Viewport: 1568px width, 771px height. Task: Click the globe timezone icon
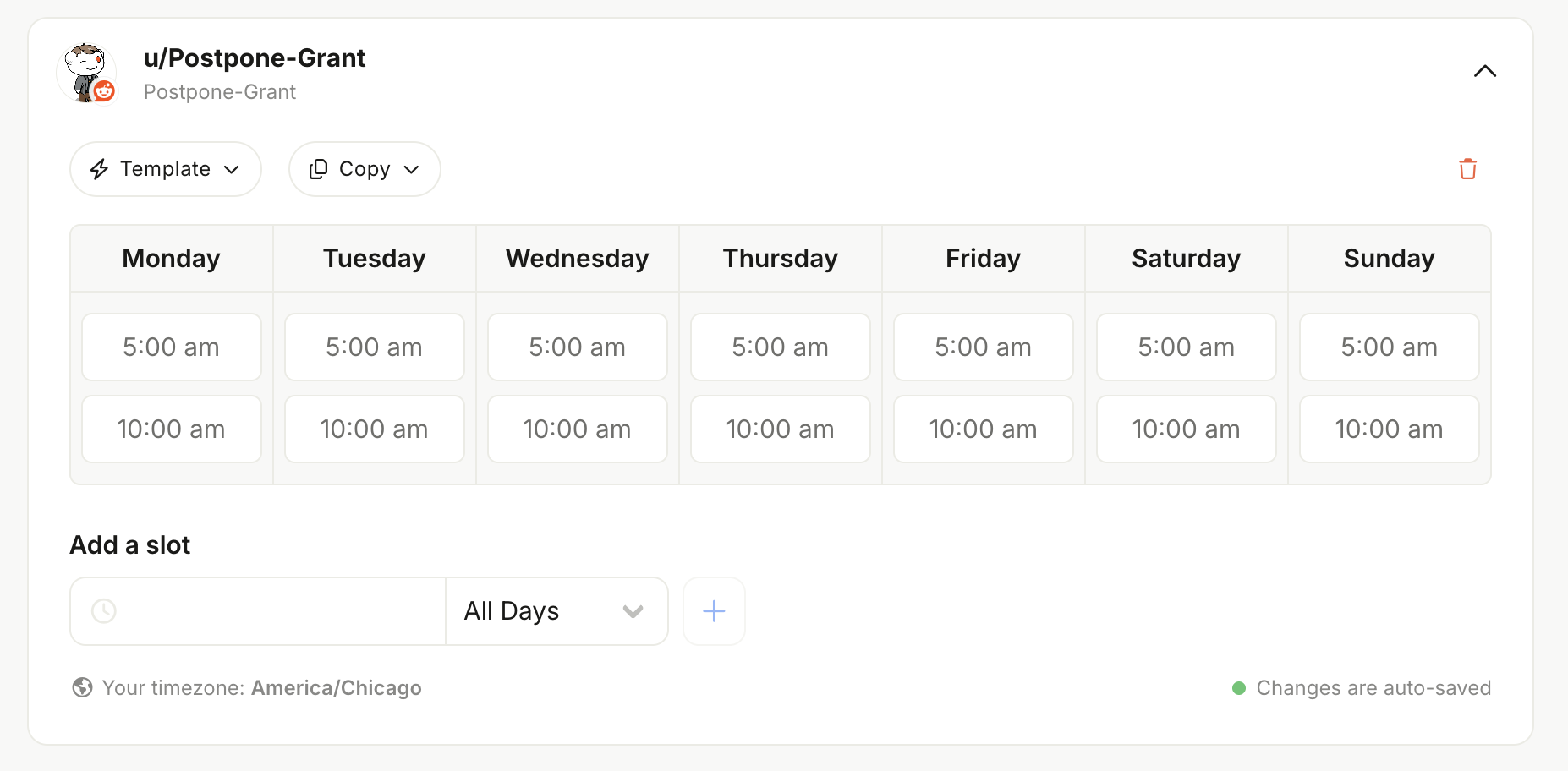tap(82, 687)
